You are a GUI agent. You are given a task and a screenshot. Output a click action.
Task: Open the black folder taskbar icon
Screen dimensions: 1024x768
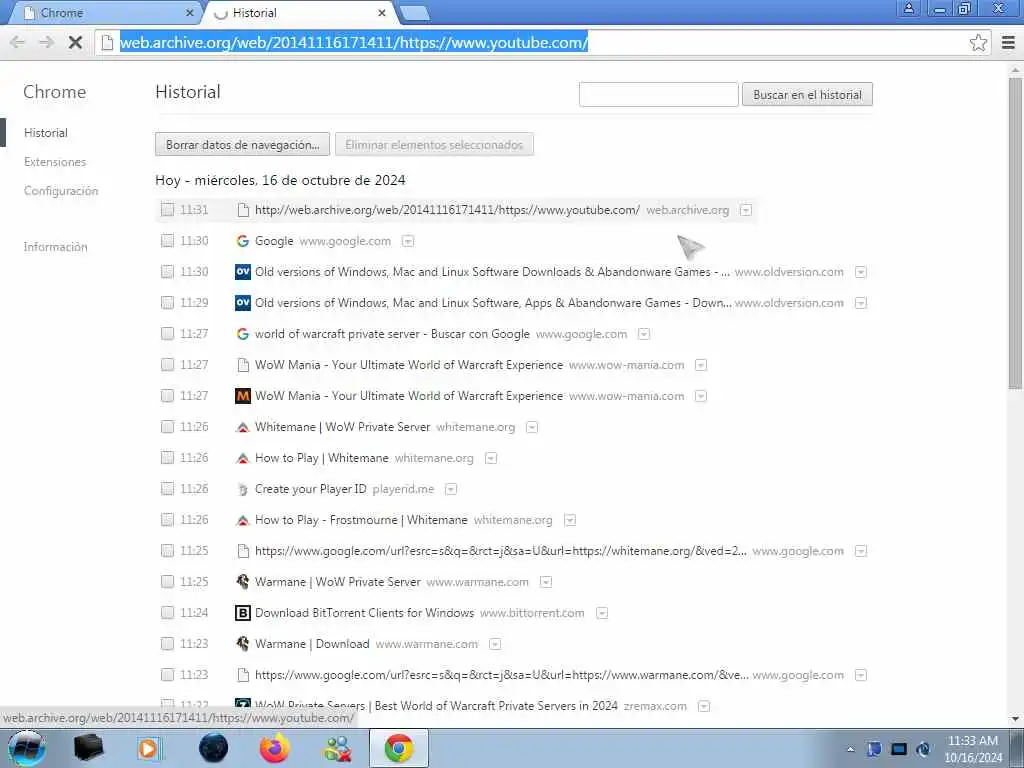[x=88, y=748]
